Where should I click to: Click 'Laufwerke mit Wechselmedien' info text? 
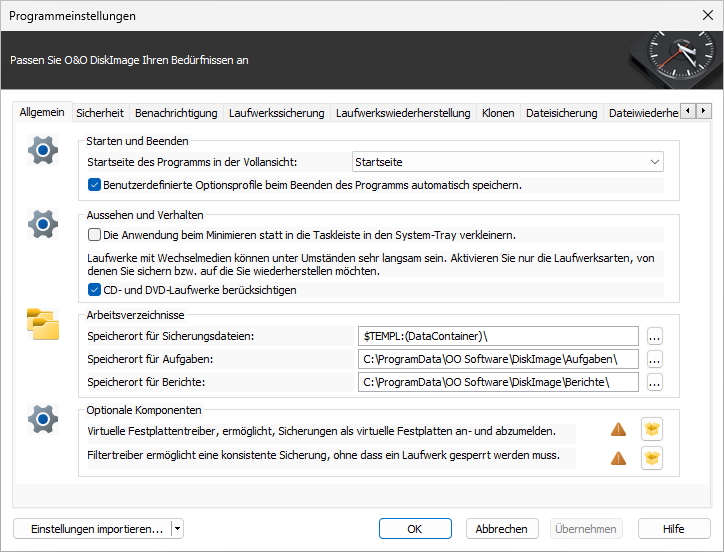tap(371, 264)
